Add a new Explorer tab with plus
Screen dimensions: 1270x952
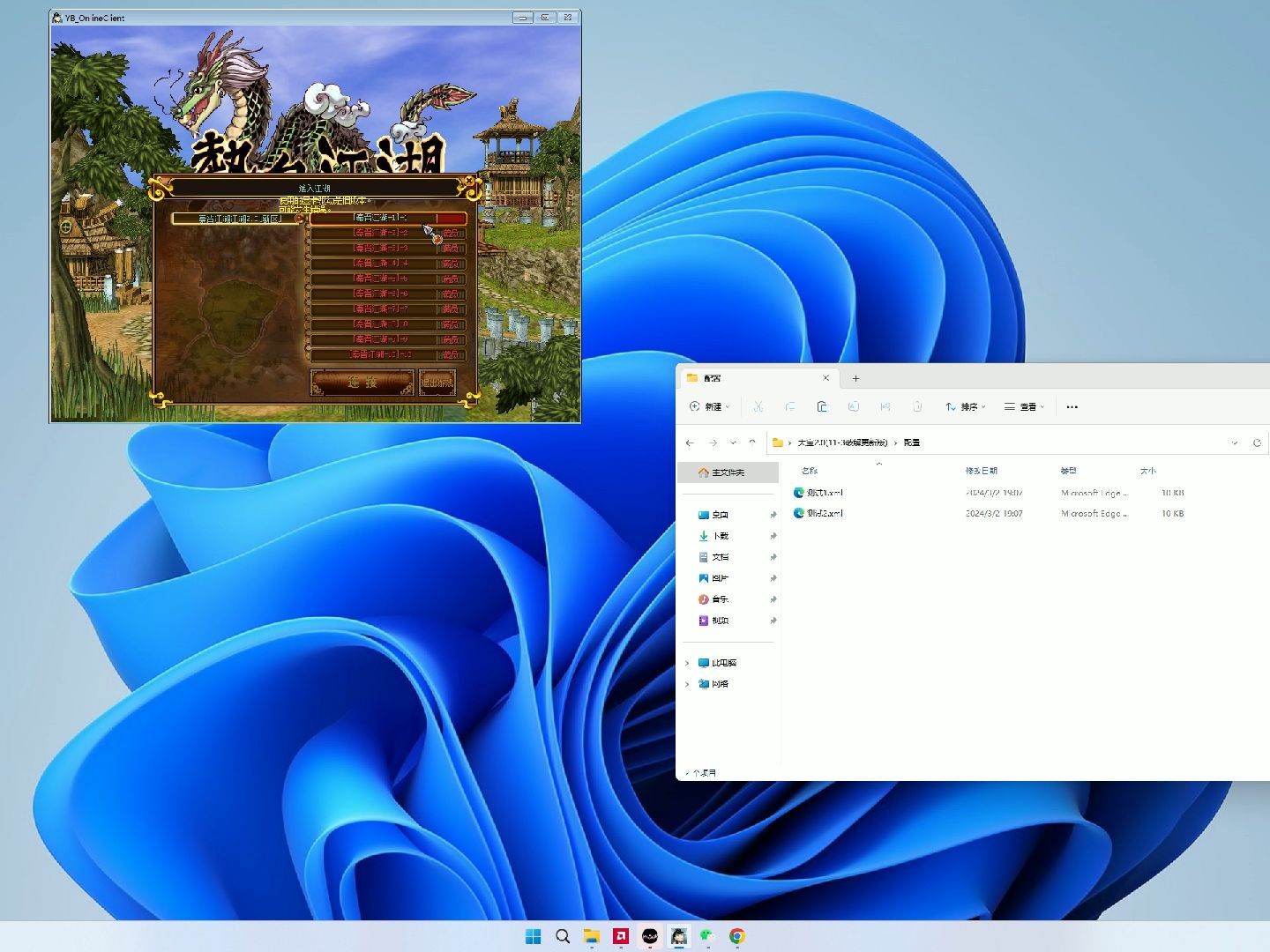855,378
